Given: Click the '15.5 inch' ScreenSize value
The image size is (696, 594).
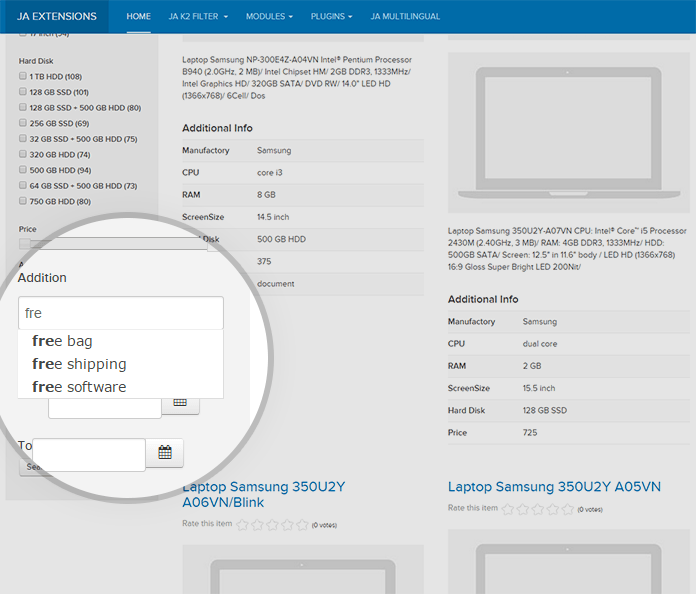Looking at the screenshot, I should 538,388.
